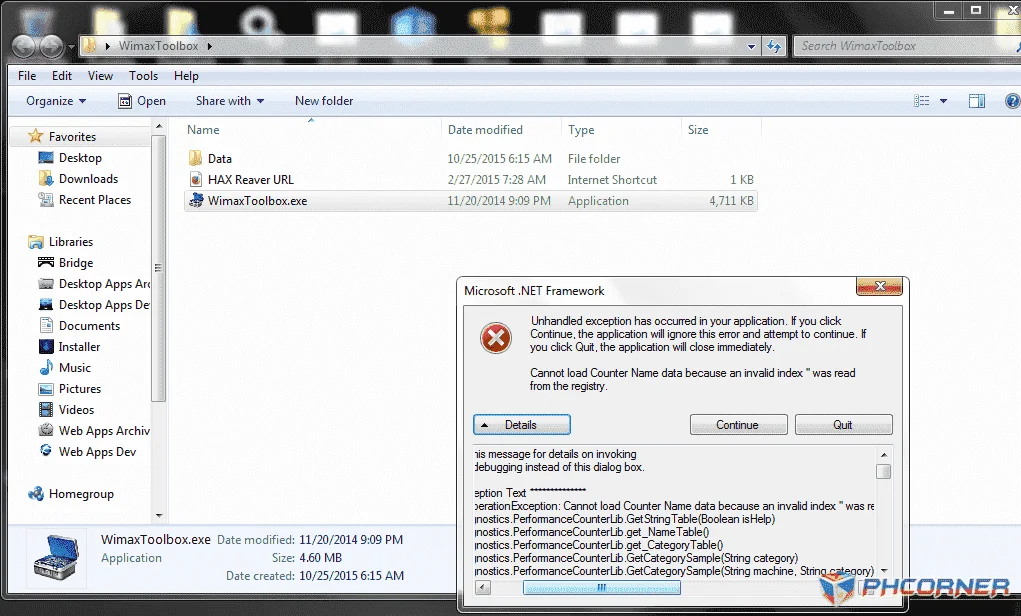Click the Type column header
Viewport: 1021px width, 616px height.
[581, 130]
